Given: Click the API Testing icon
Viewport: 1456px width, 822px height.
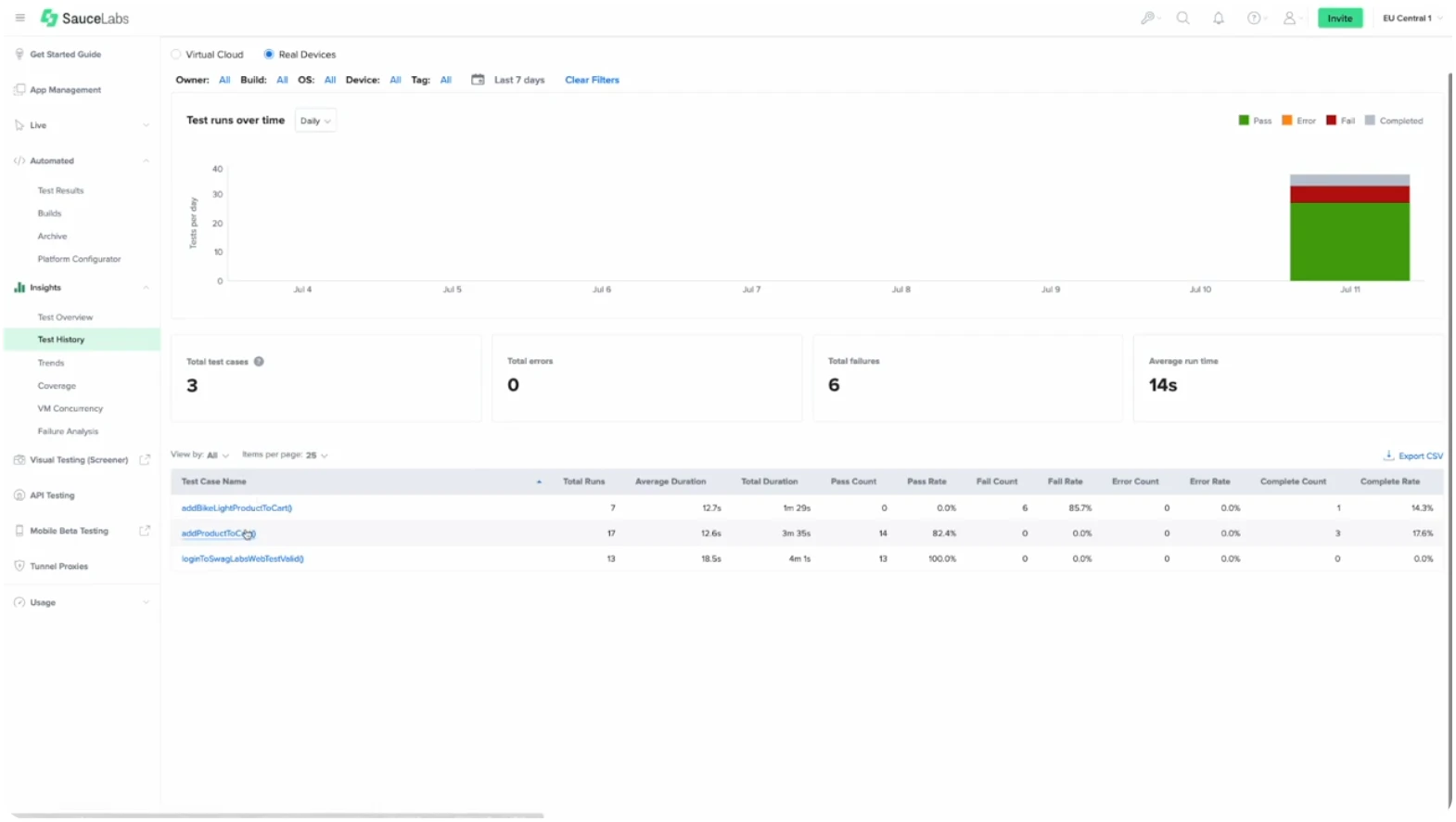Looking at the screenshot, I should click(19, 494).
